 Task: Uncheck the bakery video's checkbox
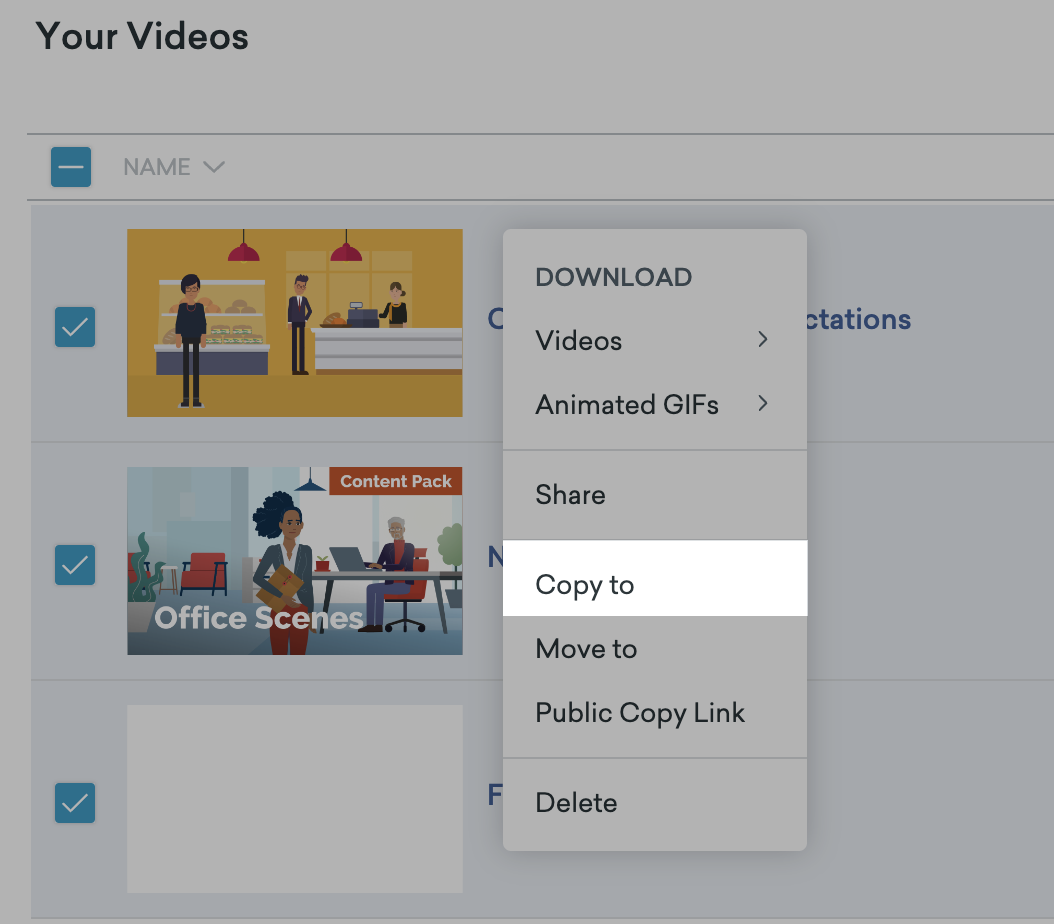(75, 327)
